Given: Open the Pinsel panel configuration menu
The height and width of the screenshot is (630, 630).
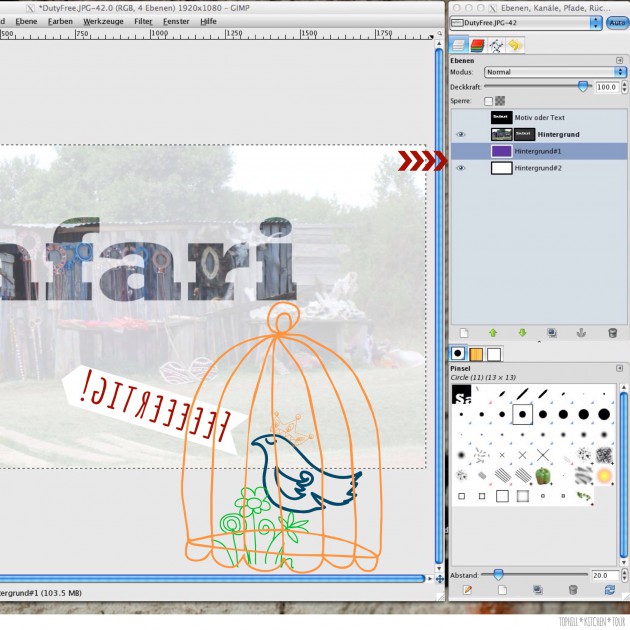Looking at the screenshot, I should click(x=620, y=368).
